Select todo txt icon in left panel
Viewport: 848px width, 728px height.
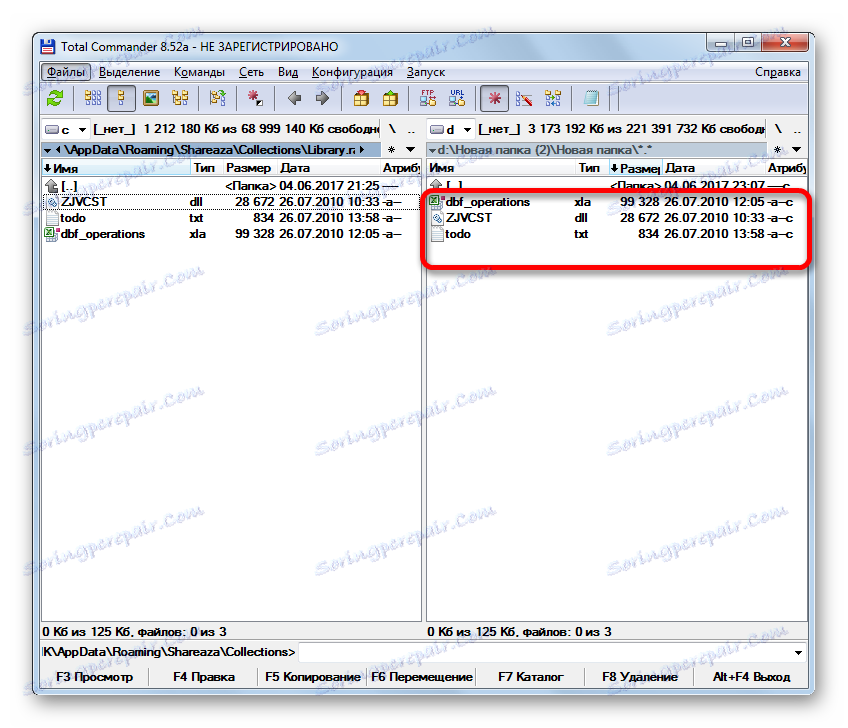pyautogui.click(x=52, y=219)
